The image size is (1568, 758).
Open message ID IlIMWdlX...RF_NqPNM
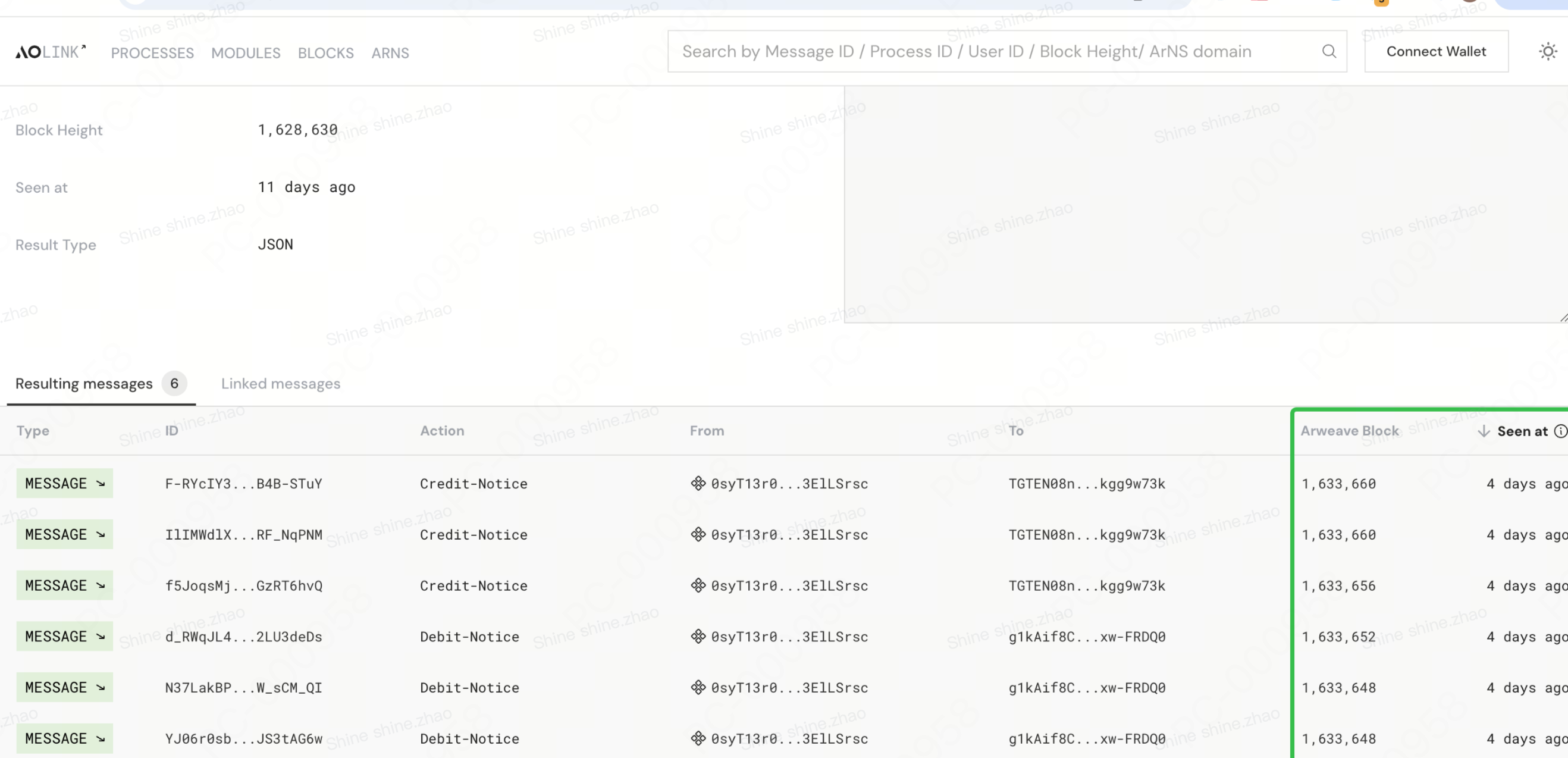point(243,534)
